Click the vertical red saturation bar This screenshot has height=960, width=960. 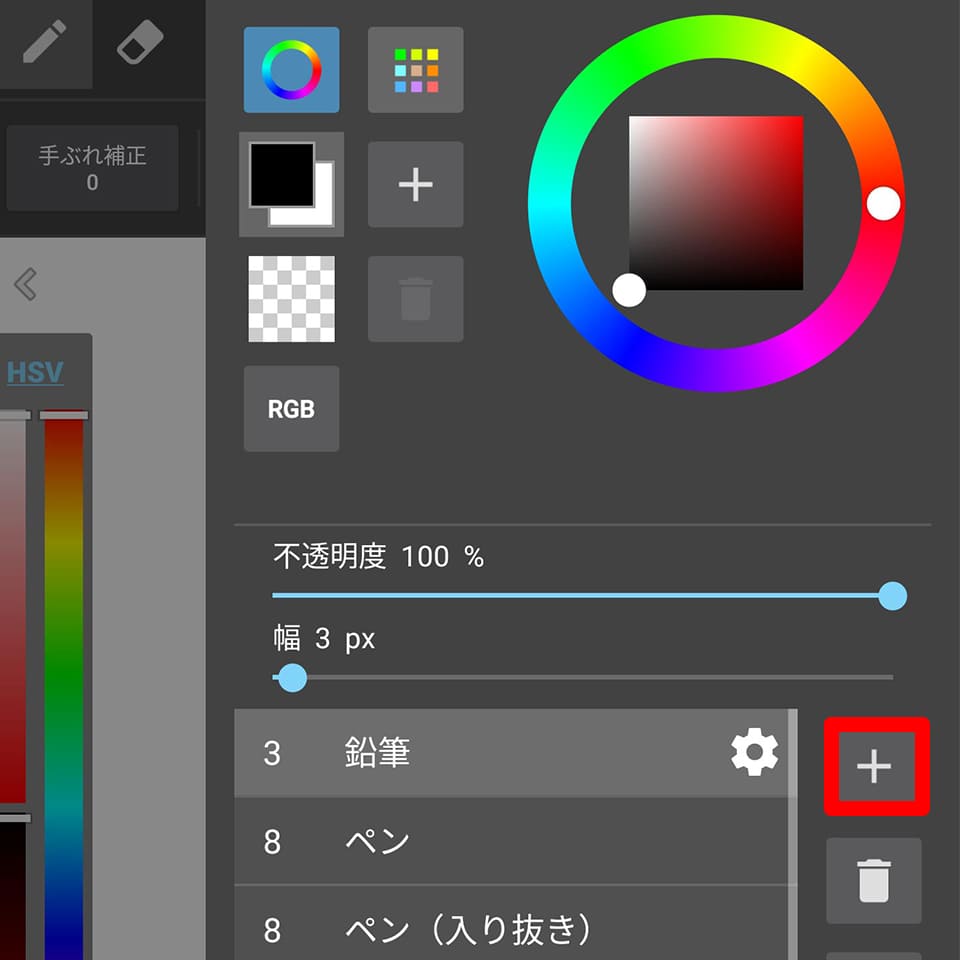point(13,606)
